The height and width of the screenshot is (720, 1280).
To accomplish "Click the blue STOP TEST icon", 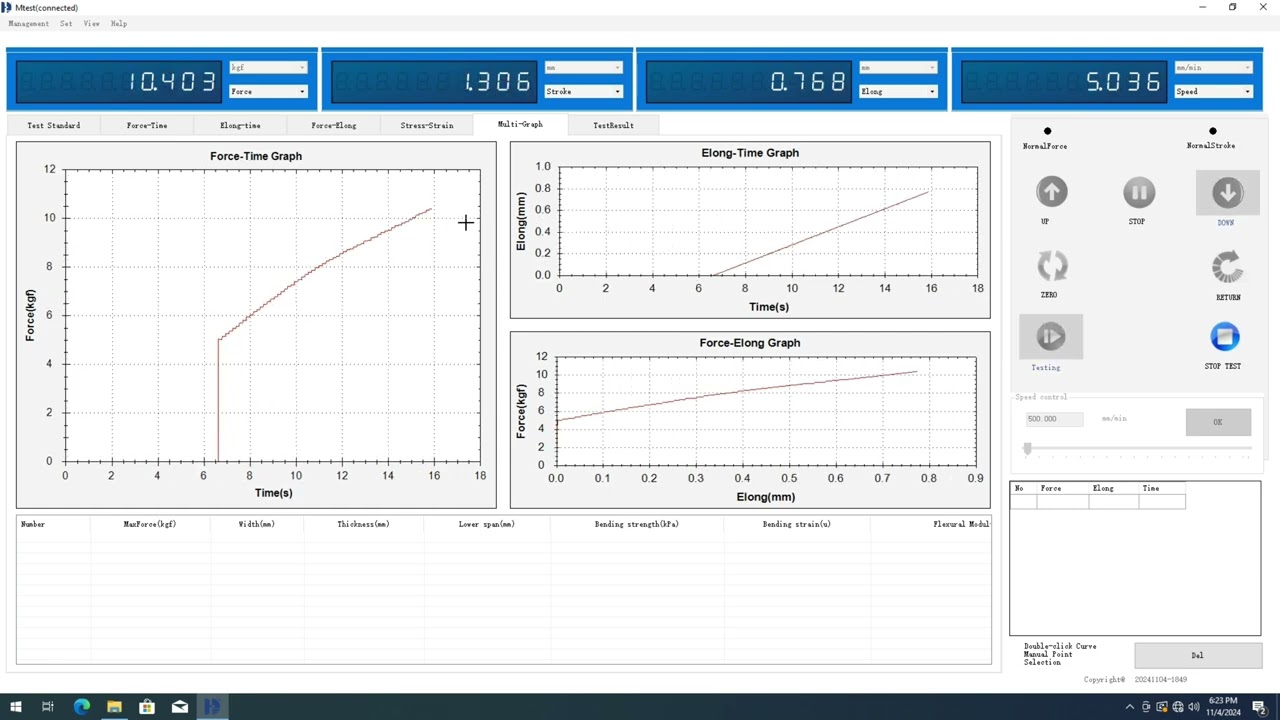I will coord(1224,337).
